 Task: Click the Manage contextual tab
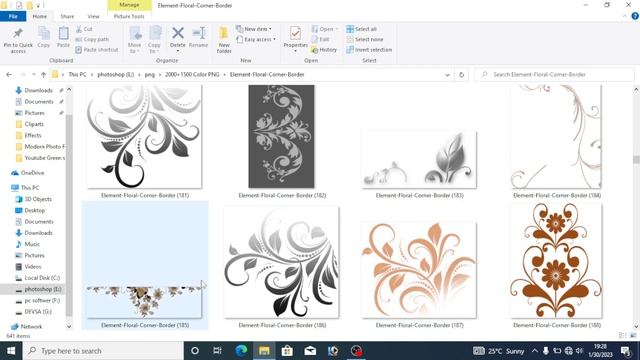(129, 5)
